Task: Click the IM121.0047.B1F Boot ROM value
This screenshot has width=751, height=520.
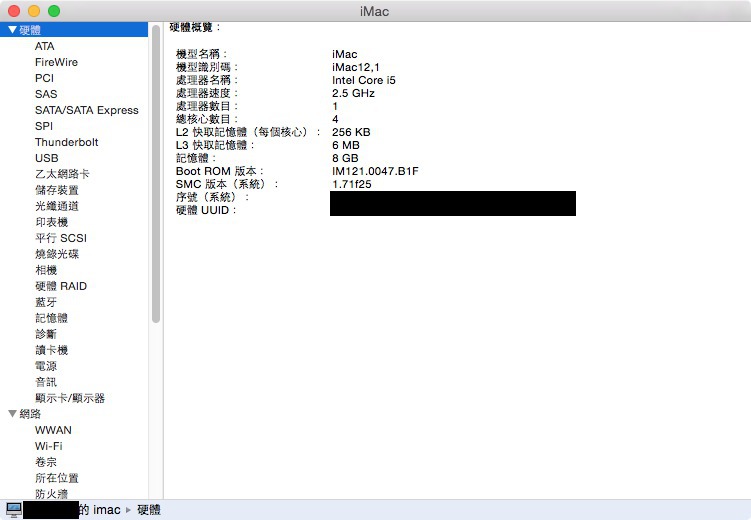Action: click(376, 171)
